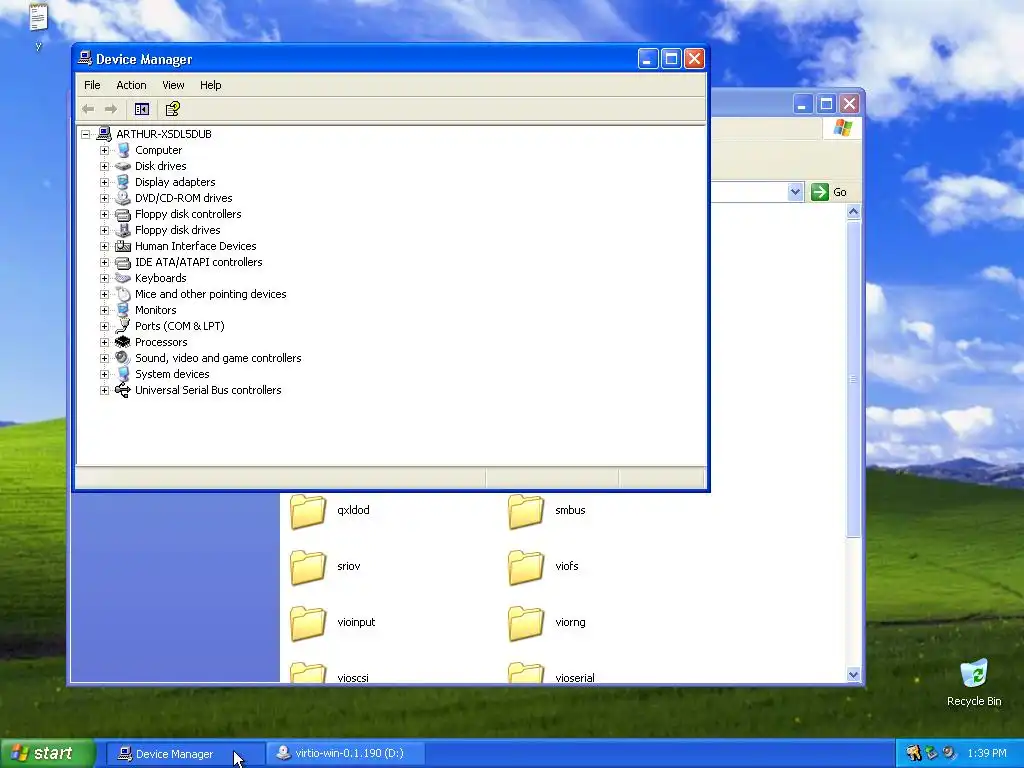
Task: Switch to virtio-win-0.1.190 (D:) taskbar button
Action: (346, 754)
